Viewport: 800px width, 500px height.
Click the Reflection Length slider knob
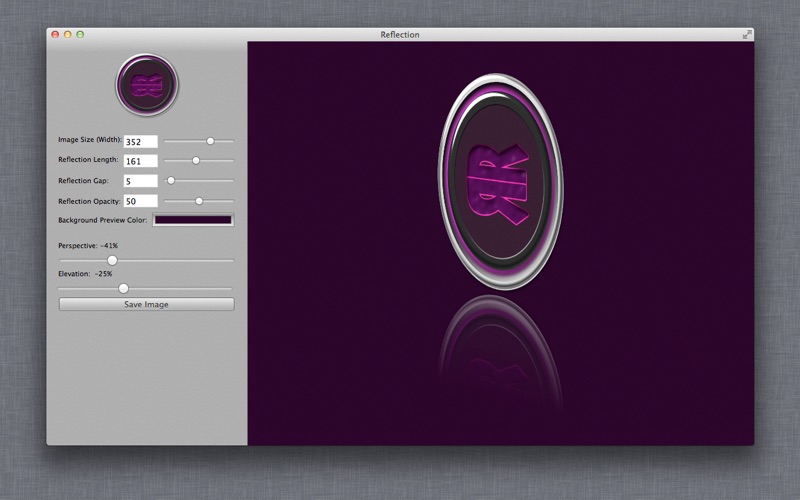point(196,160)
